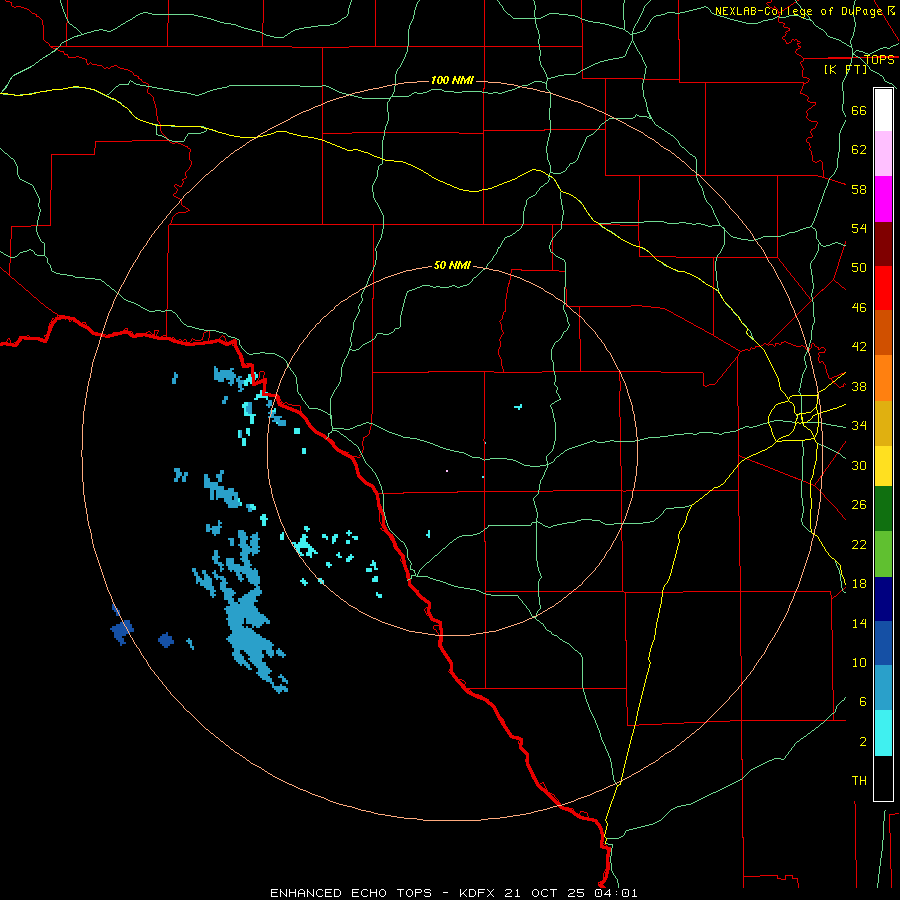Viewport: 900px width, 900px height.
Task: Click the legend value 58
Action: 859,189
